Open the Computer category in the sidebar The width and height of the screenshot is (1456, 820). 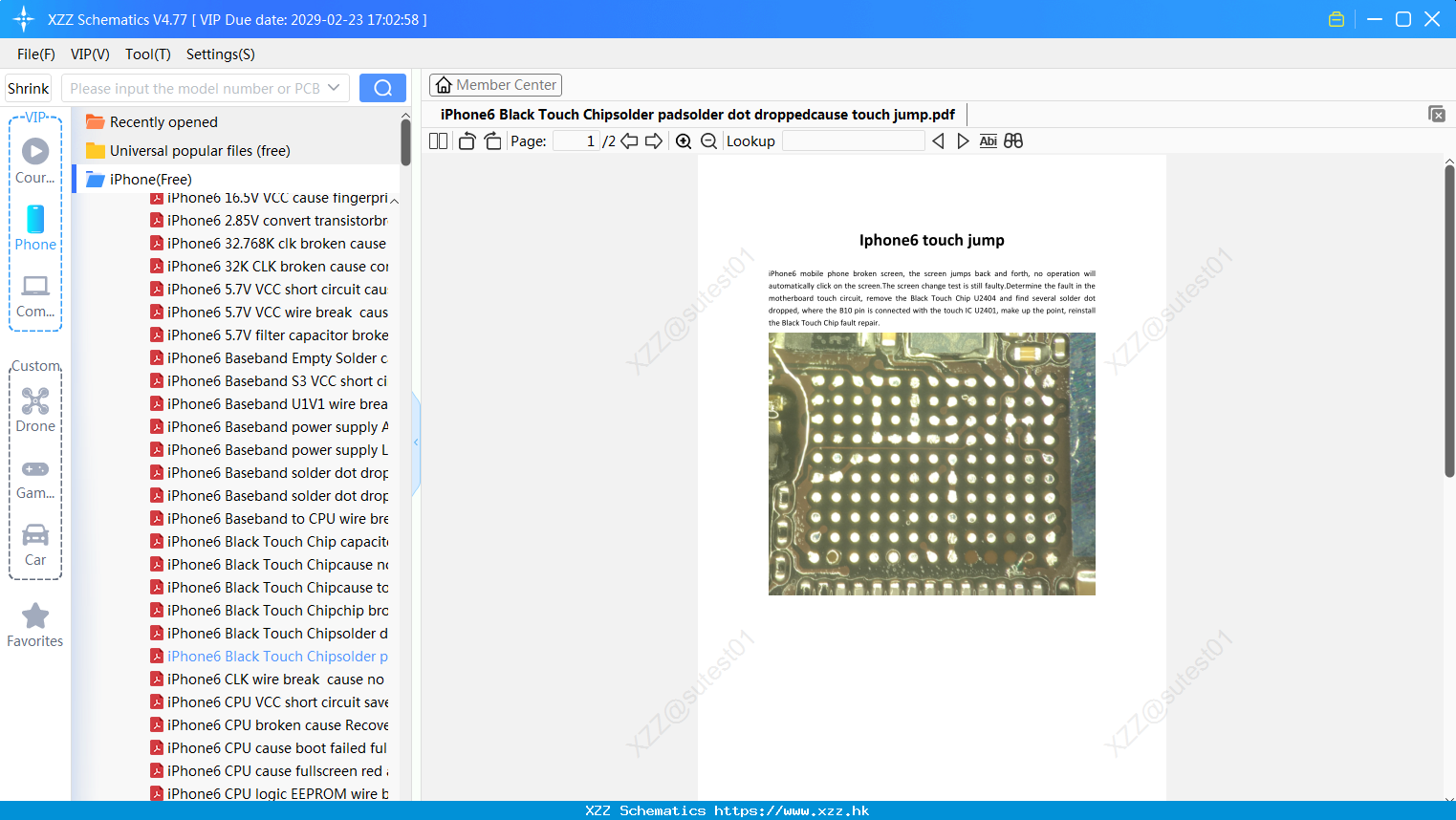pos(35,295)
